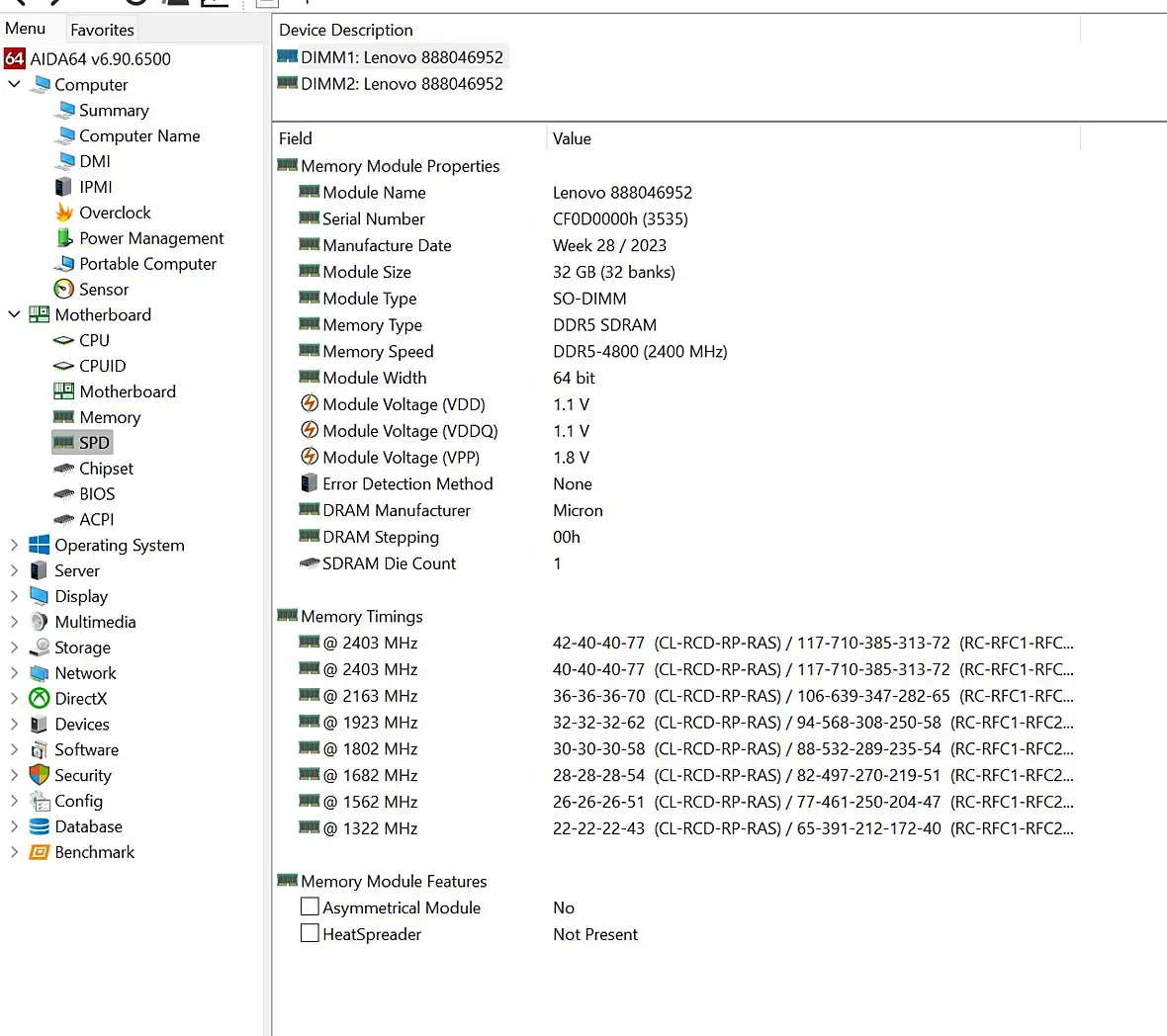Image resolution: width=1167 pixels, height=1036 pixels.
Task: Select the Memory Speed DDR5-4800 value
Action: (x=640, y=351)
